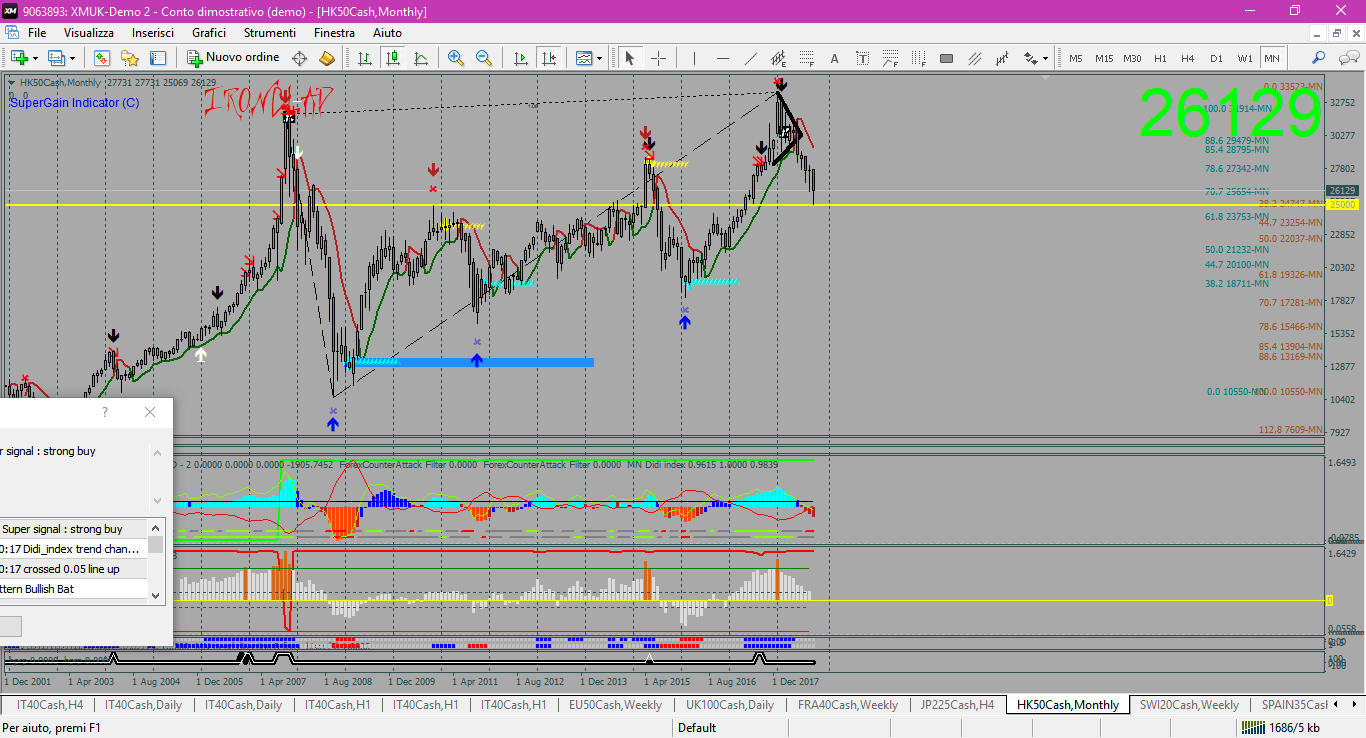Select the 'crossed 0.05 line up' alert row
The height and width of the screenshot is (738, 1366).
(74, 569)
